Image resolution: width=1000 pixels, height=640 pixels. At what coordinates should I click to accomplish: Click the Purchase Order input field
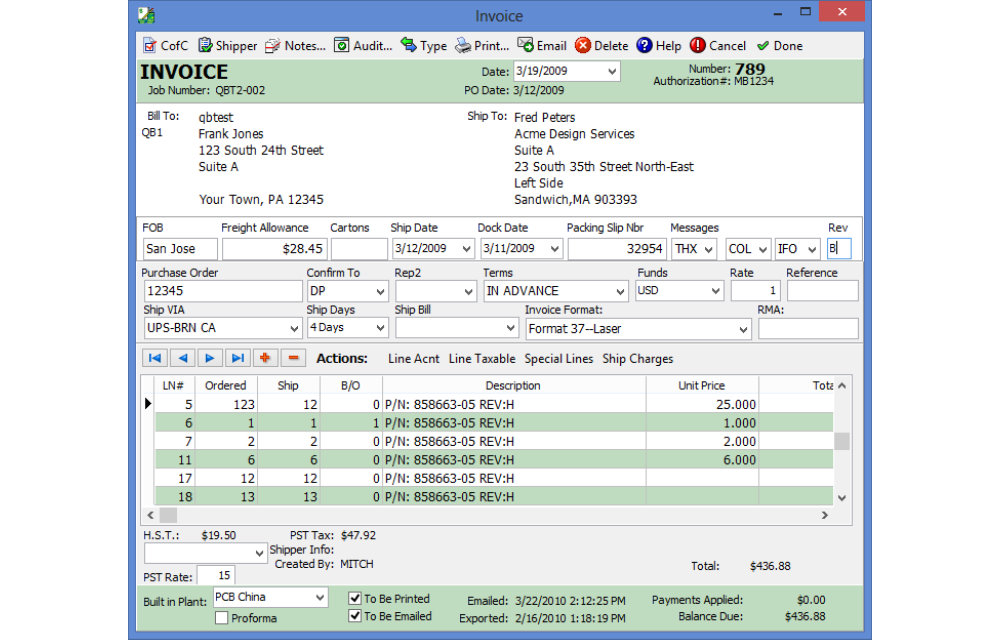[x=221, y=291]
